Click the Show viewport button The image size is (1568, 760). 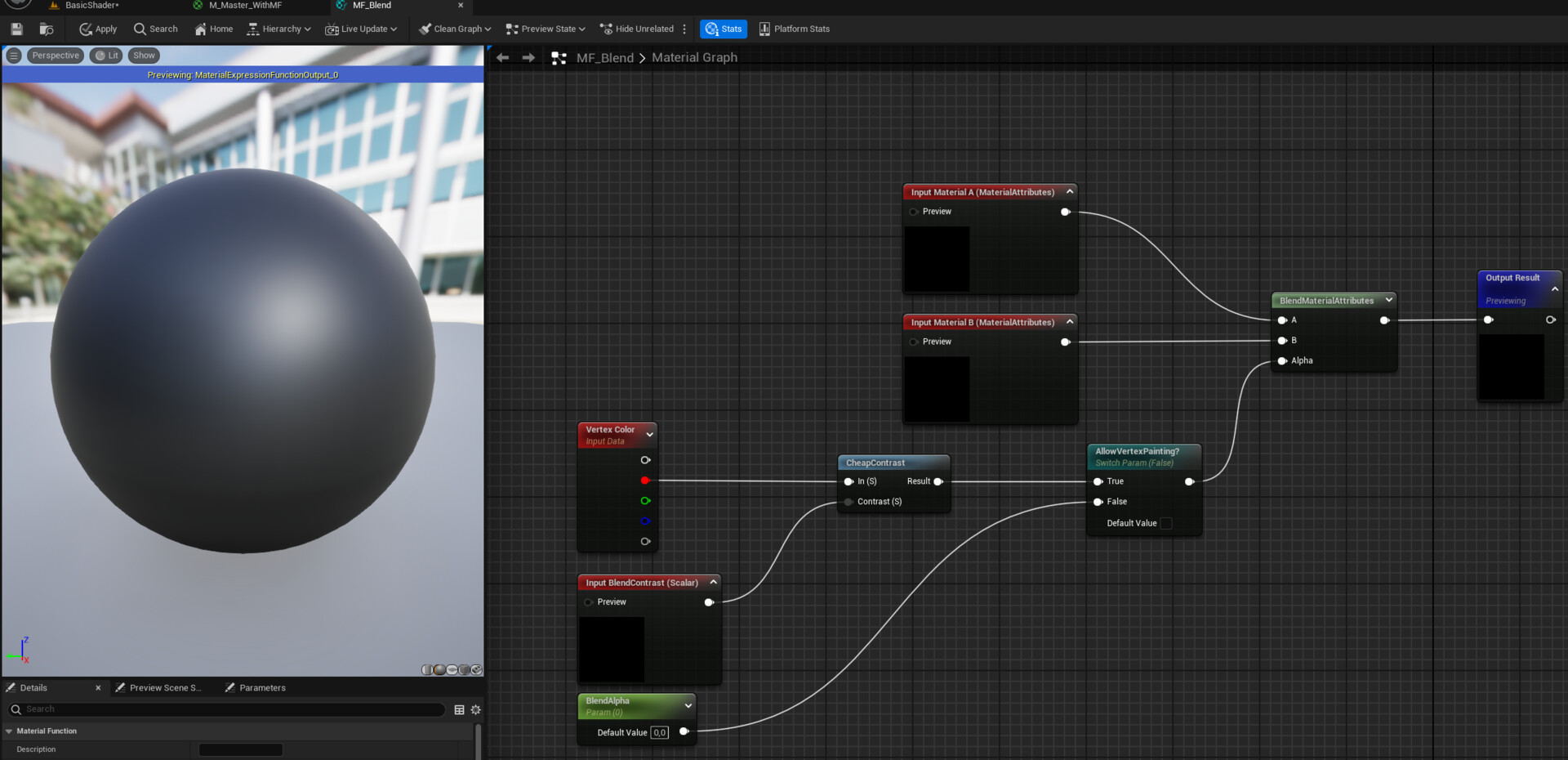click(x=144, y=56)
